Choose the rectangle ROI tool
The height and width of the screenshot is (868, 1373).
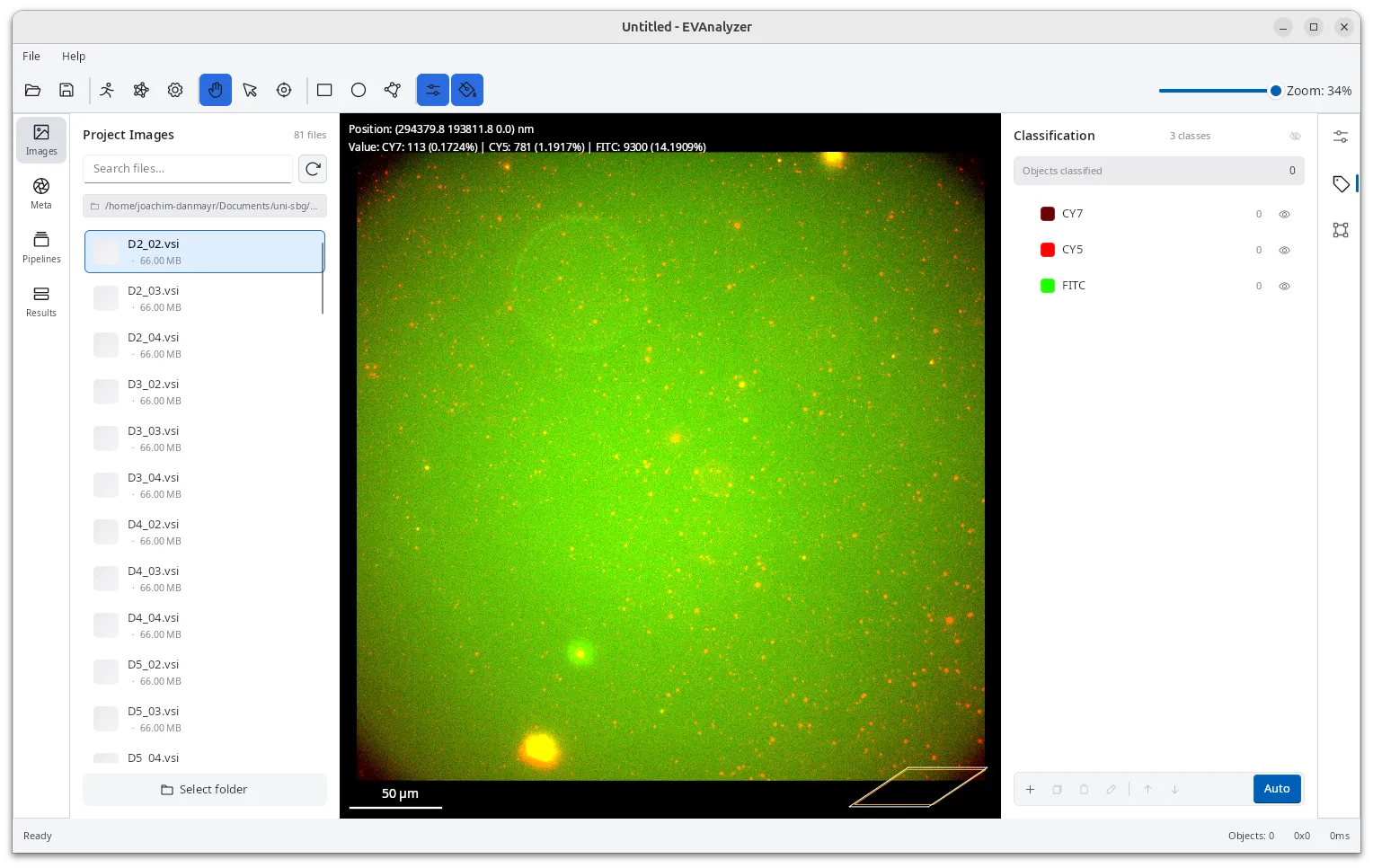click(324, 90)
